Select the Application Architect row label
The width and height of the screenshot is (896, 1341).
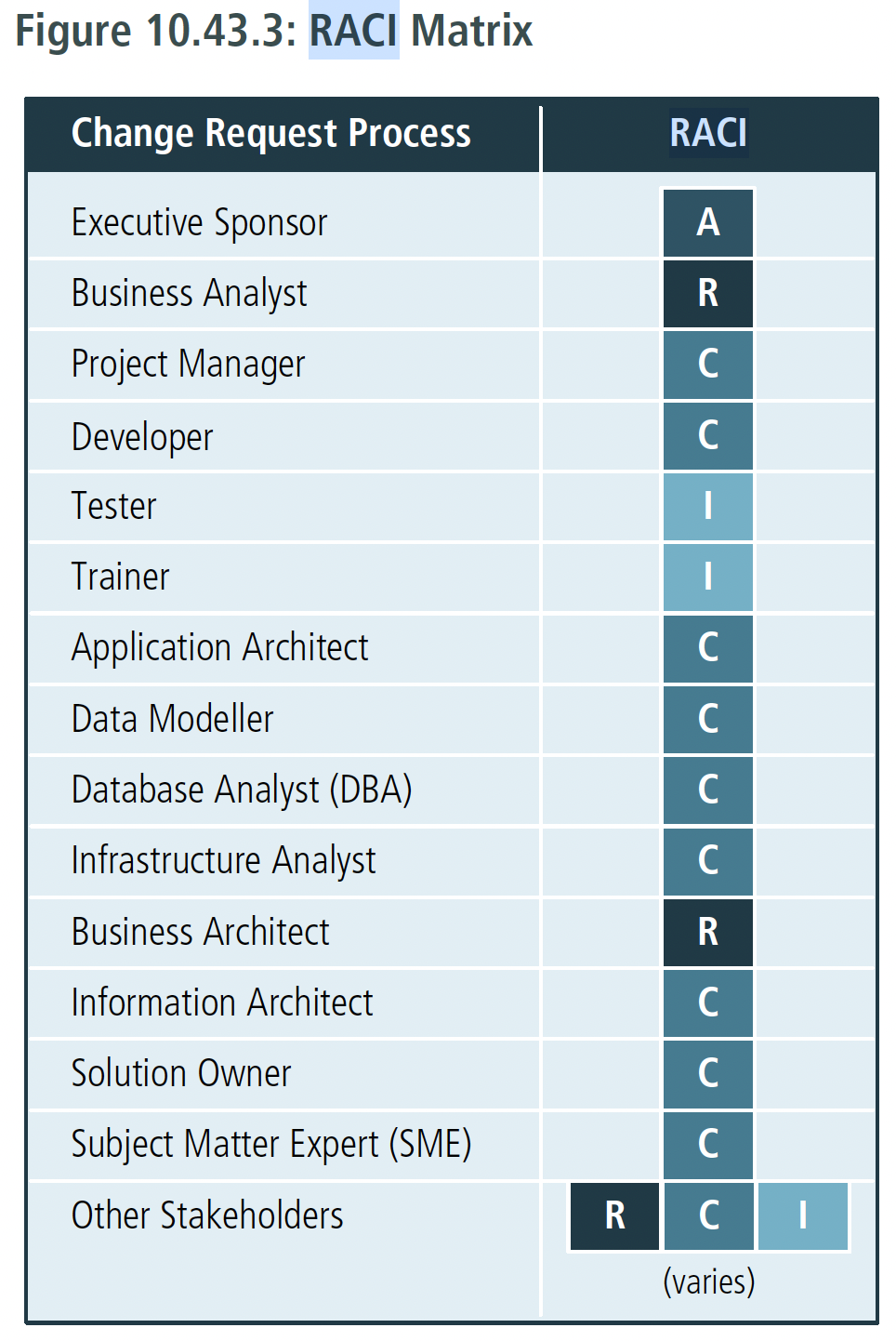tap(220, 648)
